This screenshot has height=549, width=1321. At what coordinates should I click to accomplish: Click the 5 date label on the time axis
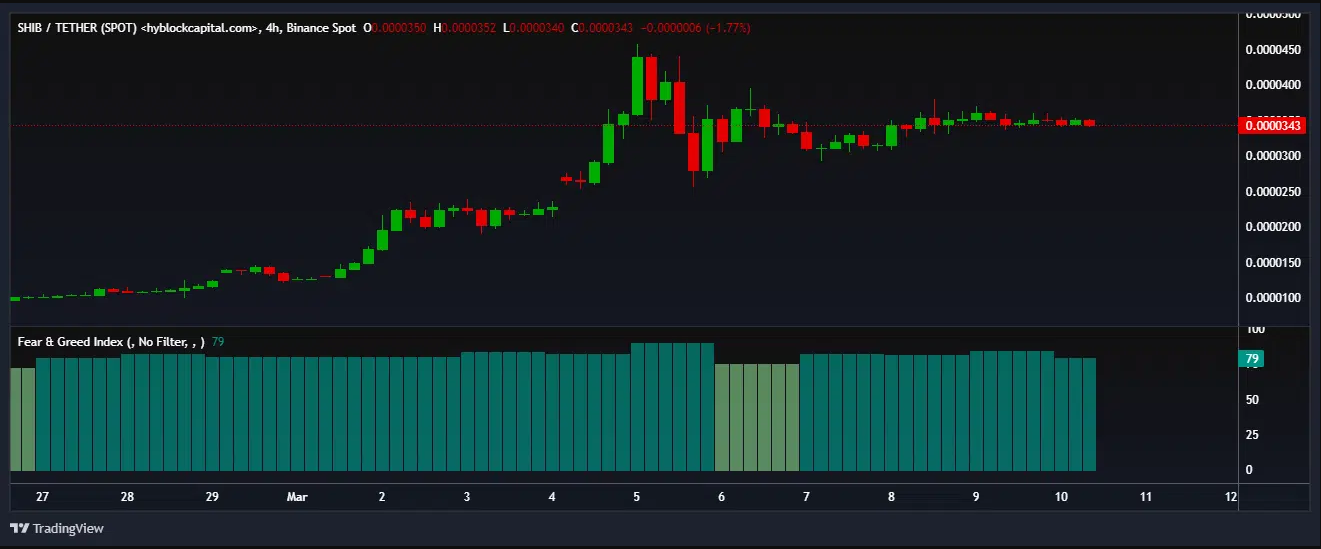tap(637, 497)
